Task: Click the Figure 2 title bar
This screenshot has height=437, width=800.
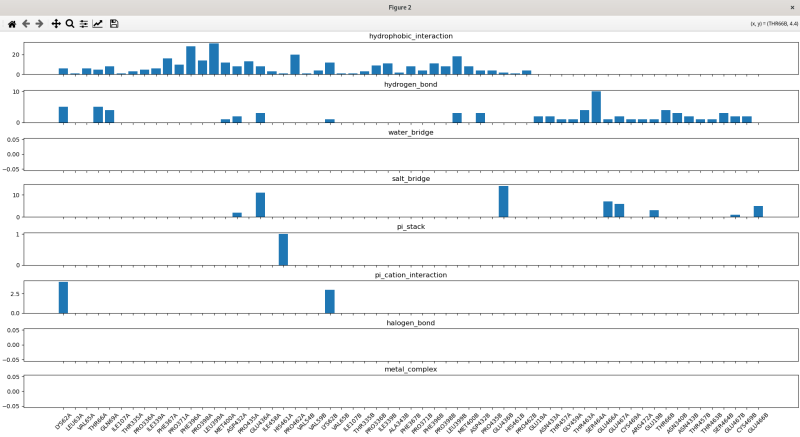Action: (400, 7)
